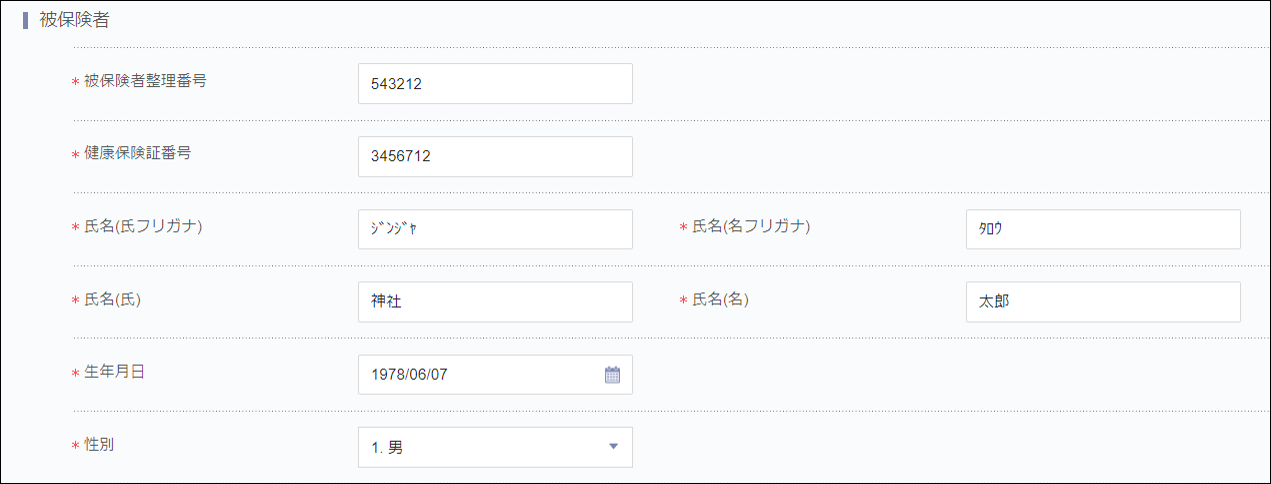Click the selected value 1. 男
Screen dimensions: 1271x484
[387, 448]
